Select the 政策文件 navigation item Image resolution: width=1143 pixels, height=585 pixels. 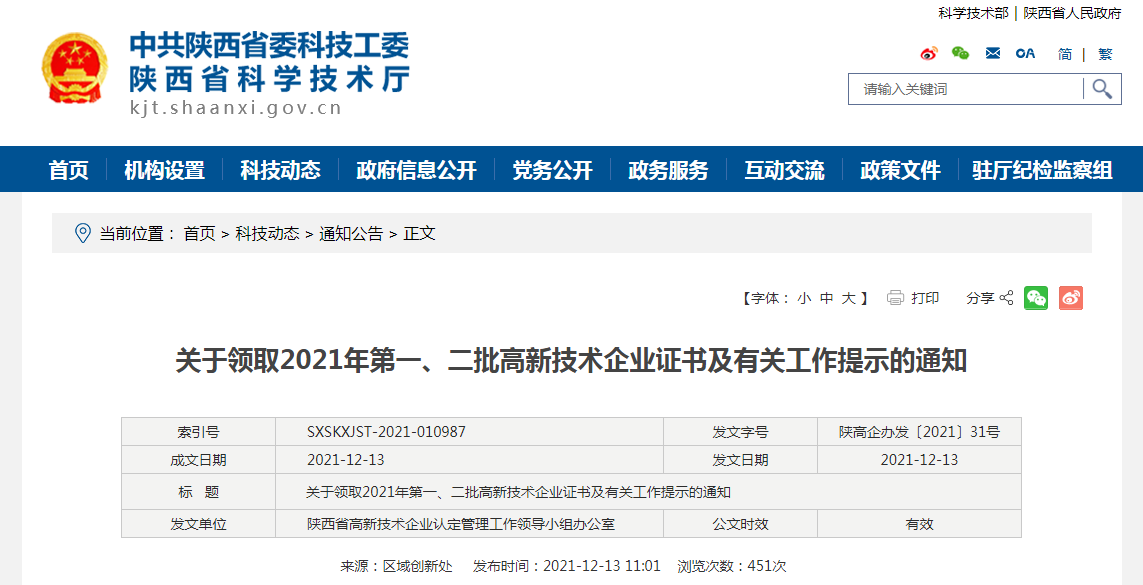tap(900, 170)
